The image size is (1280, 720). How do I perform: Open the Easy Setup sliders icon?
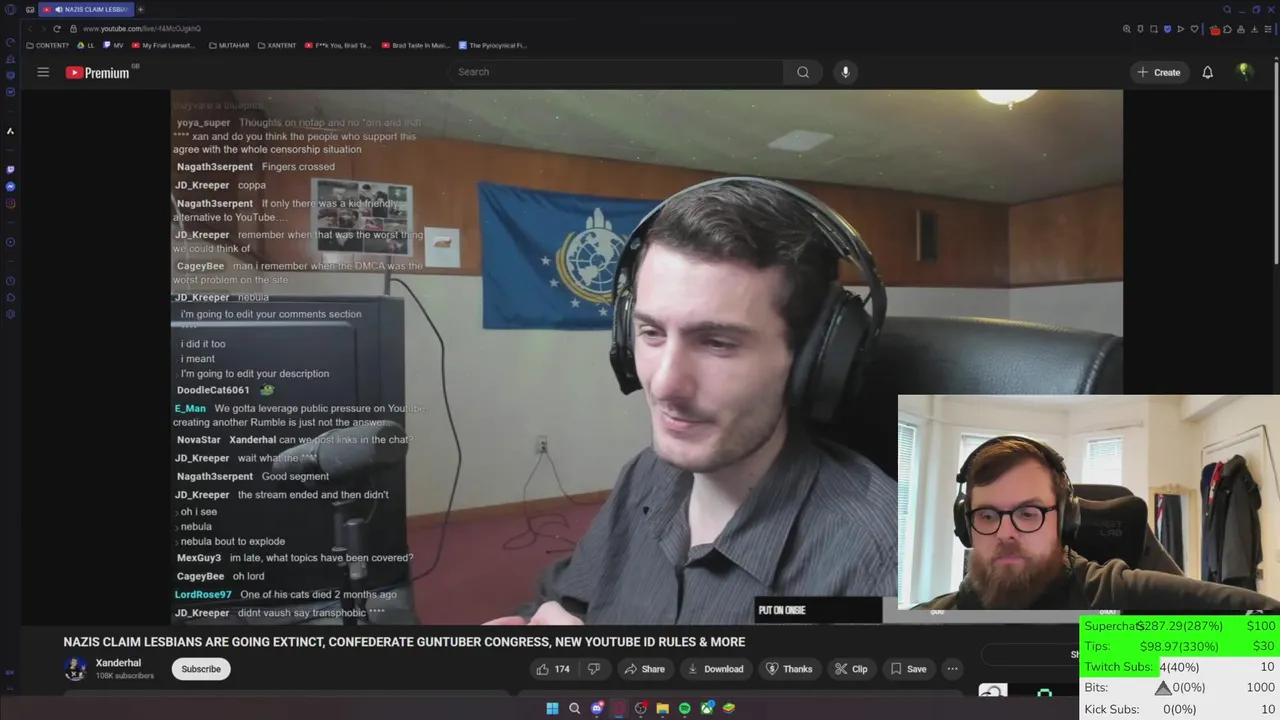click(x=1266, y=29)
